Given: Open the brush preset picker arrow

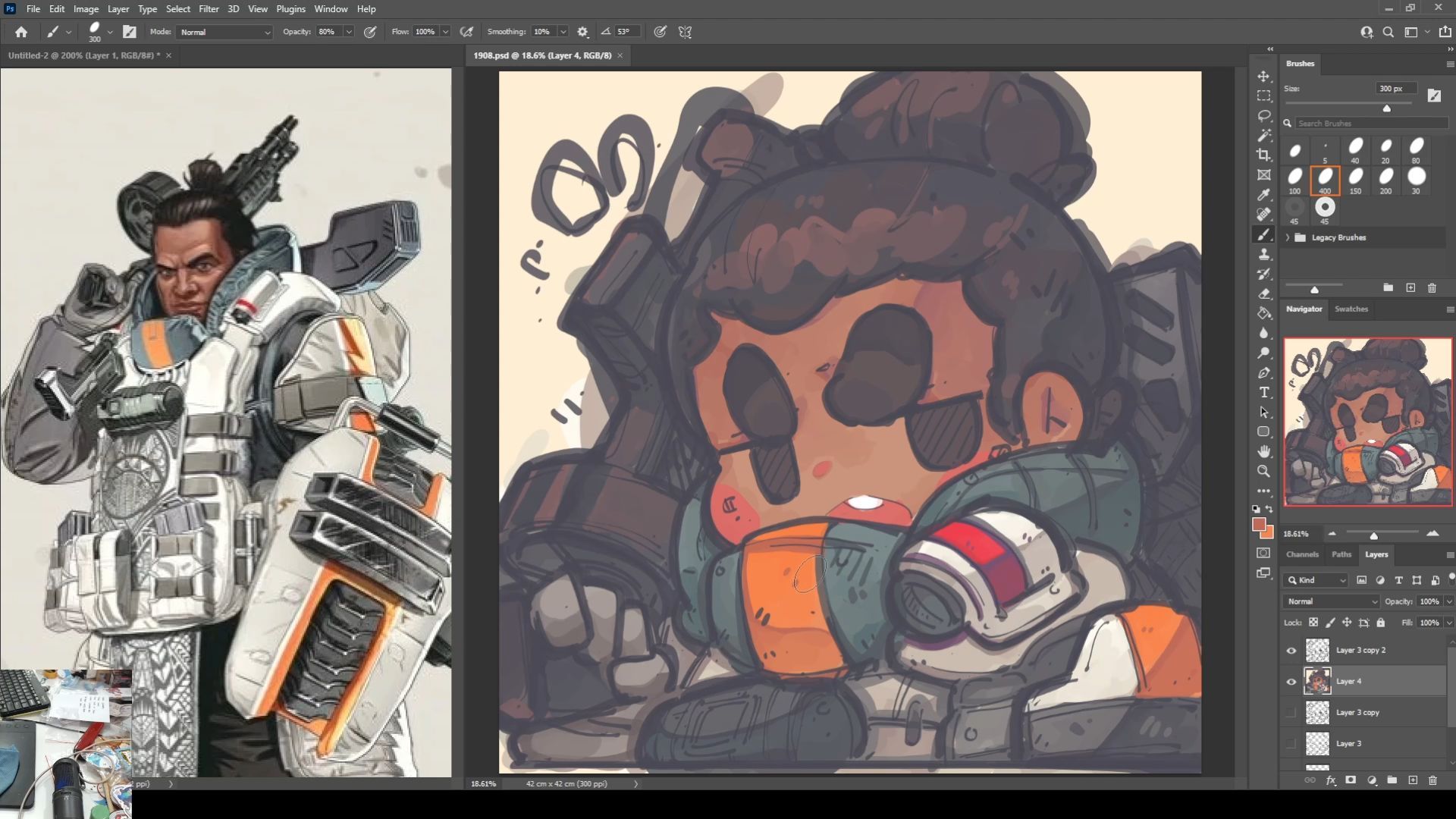Looking at the screenshot, I should tap(110, 32).
